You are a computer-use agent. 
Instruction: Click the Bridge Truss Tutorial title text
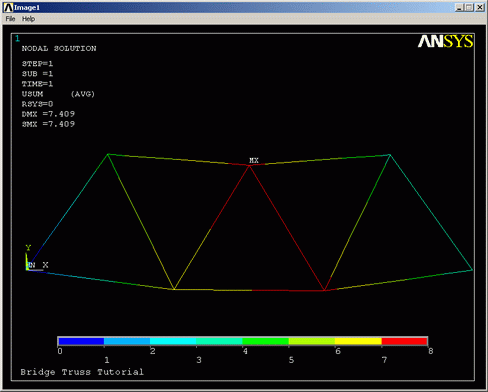tap(82, 372)
